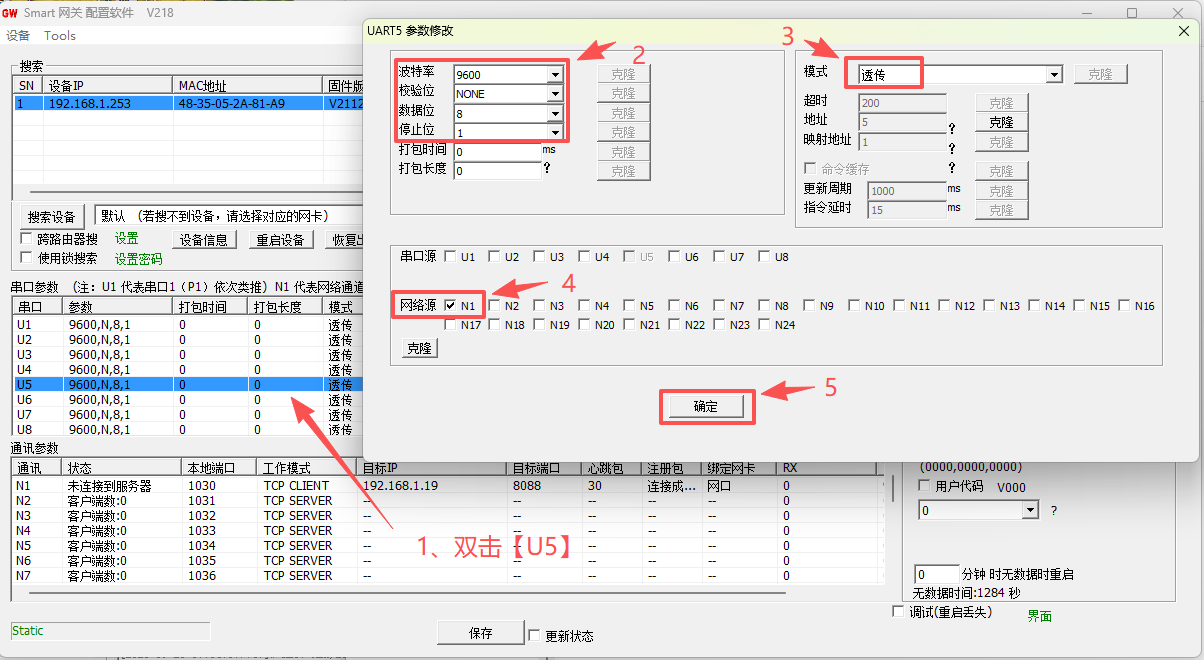Expand the 停止位 stop bit dropdown
The height and width of the screenshot is (660, 1204).
tap(555, 132)
